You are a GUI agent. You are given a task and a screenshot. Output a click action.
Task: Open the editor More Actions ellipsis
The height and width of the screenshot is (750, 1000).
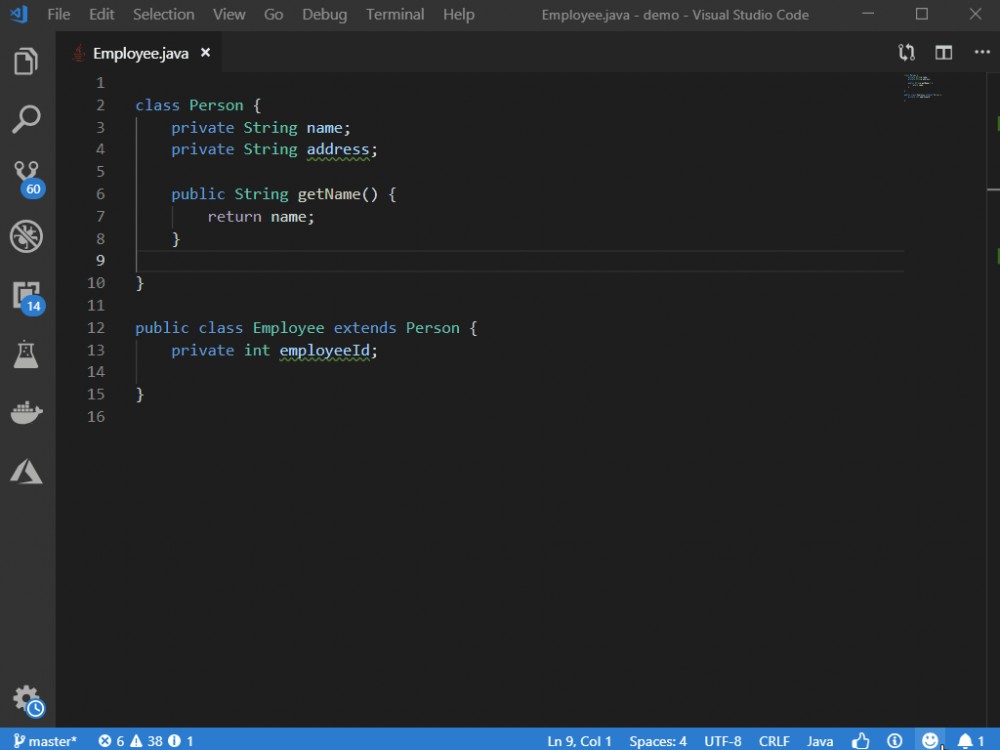pos(981,53)
